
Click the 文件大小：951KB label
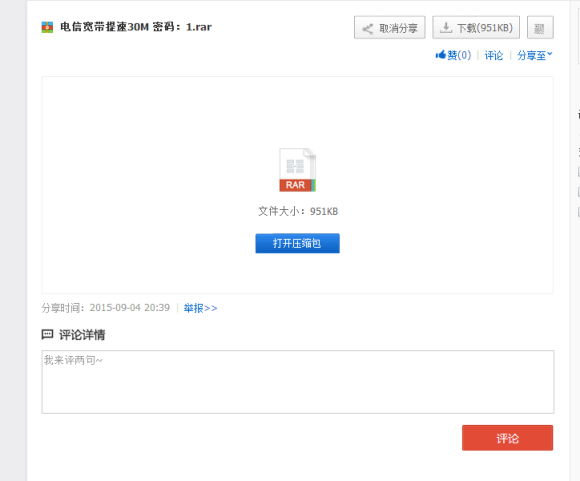pyautogui.click(x=298, y=211)
